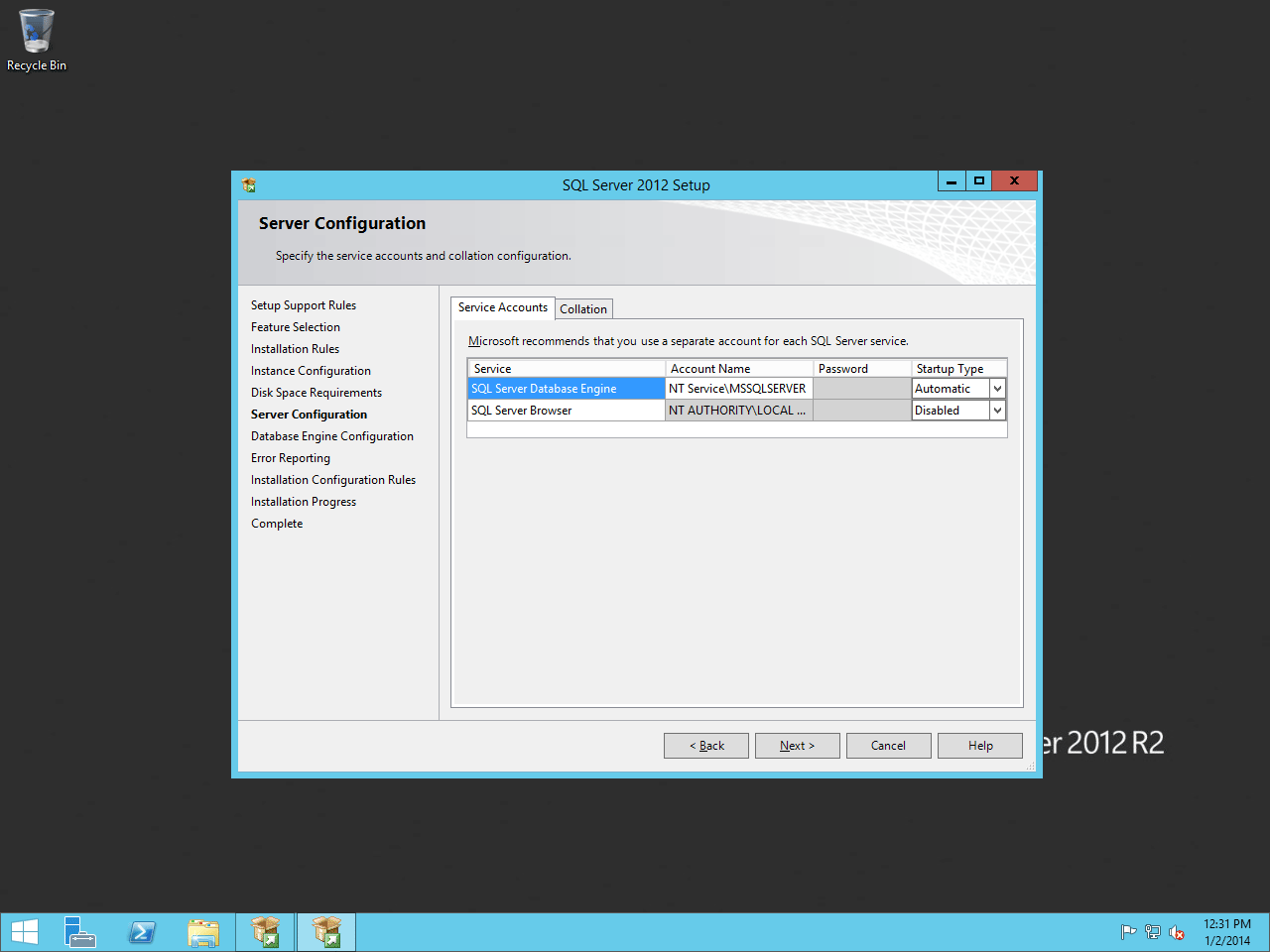Select the SQL Server Database Engine row
This screenshot has height=952, width=1270.
coord(566,389)
